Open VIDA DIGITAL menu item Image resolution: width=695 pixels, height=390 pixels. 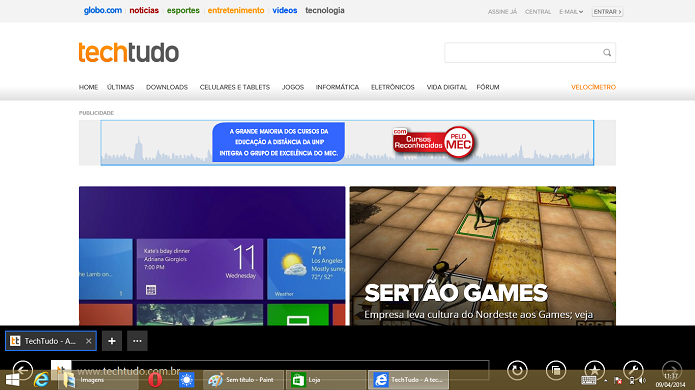tap(447, 87)
